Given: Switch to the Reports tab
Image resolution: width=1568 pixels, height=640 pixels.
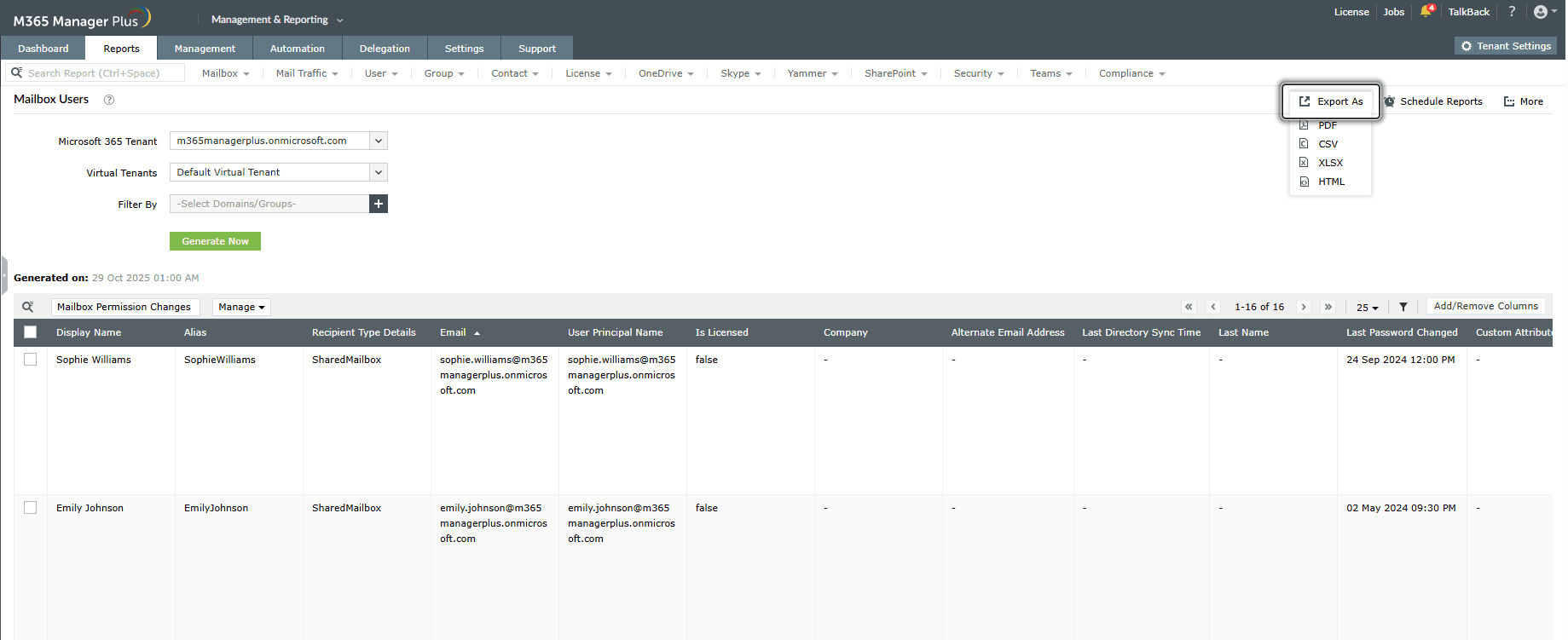Looking at the screenshot, I should [122, 49].
